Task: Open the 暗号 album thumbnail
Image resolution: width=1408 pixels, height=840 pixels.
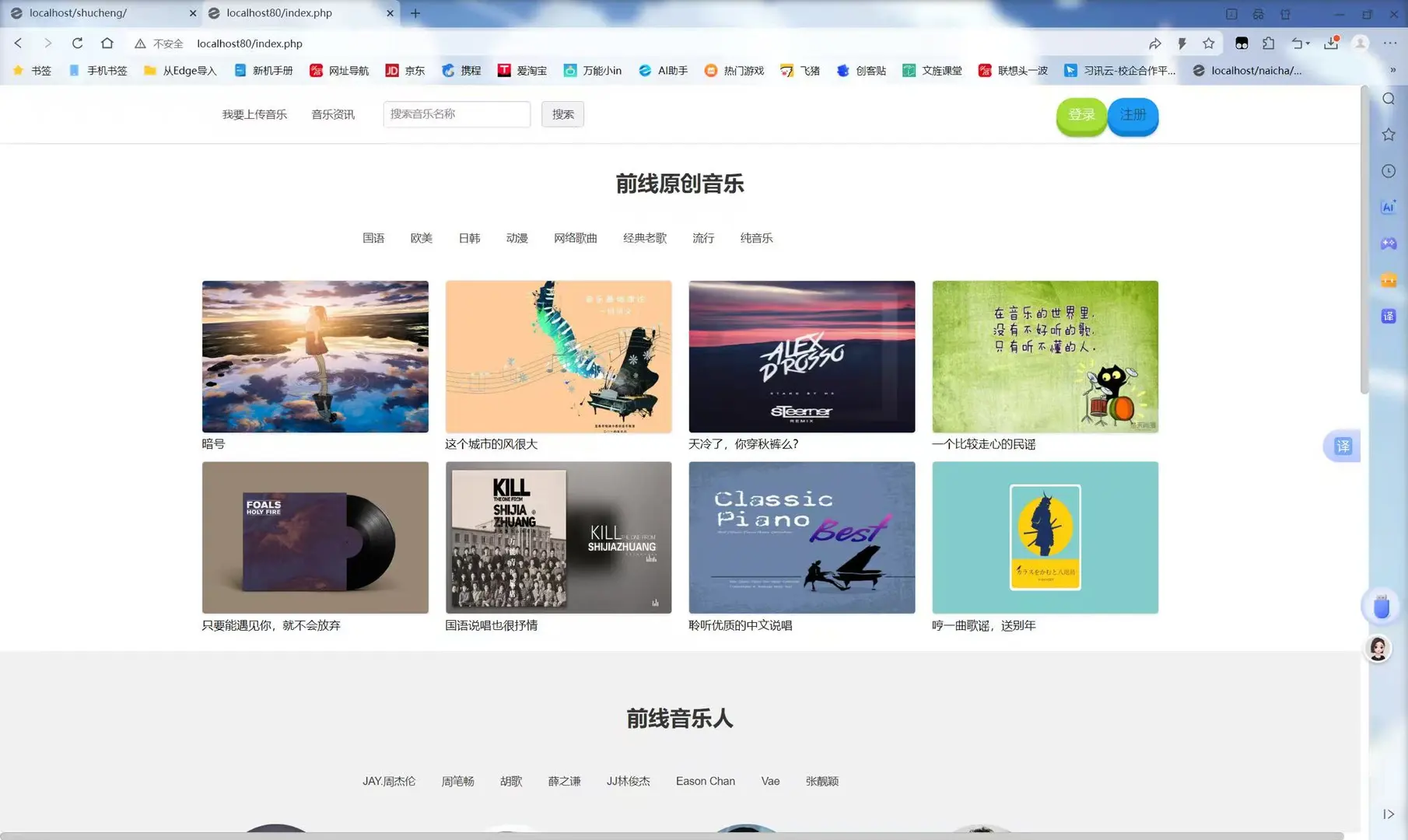Action: pyautogui.click(x=314, y=356)
